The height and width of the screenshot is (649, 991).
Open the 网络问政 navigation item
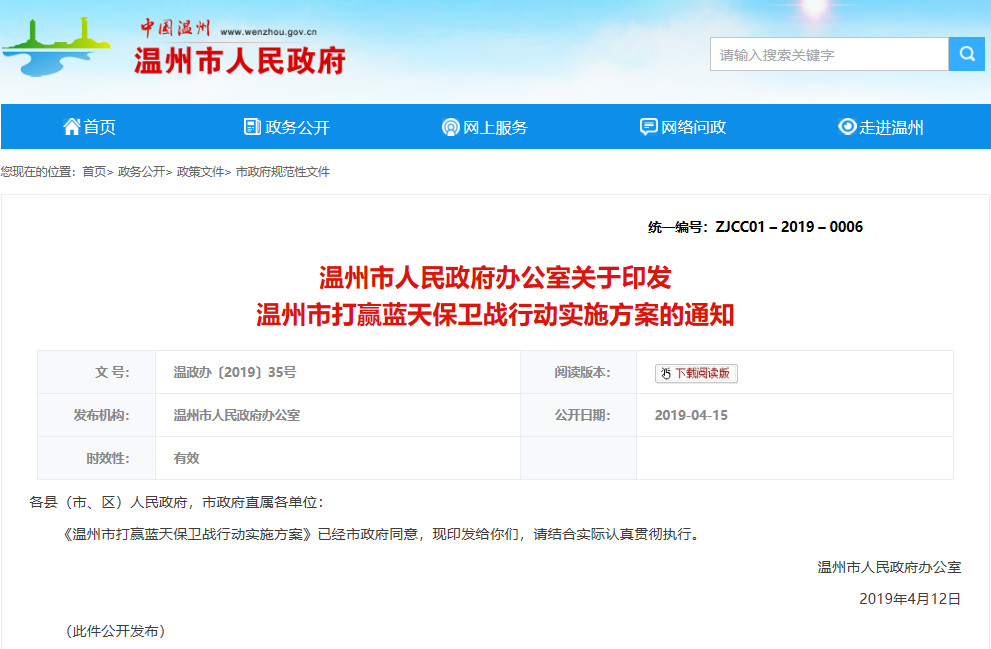point(683,127)
